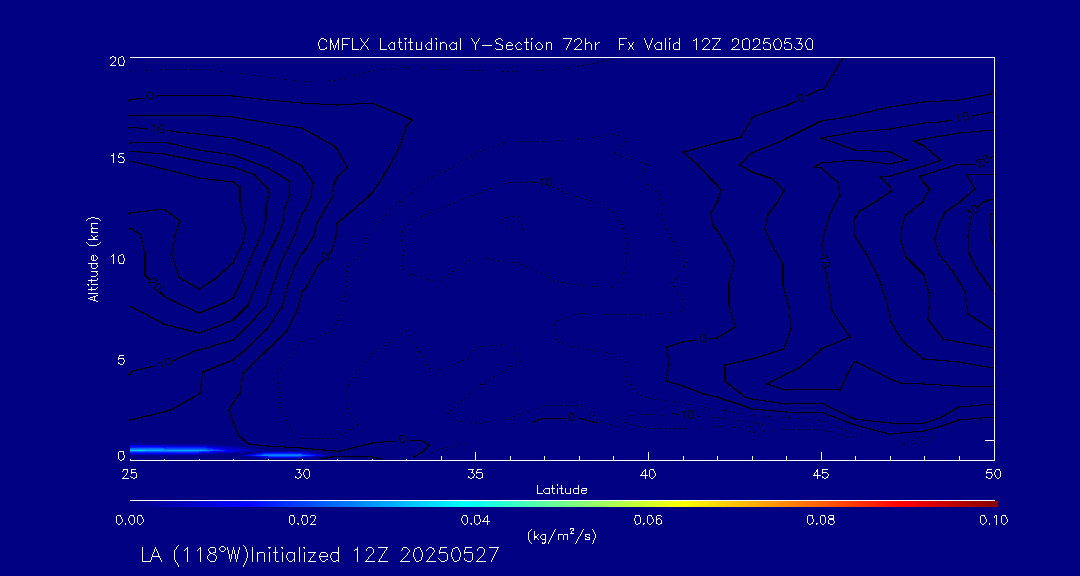Click the colorbar value 0.04
The image size is (1080, 576).
tap(475, 520)
